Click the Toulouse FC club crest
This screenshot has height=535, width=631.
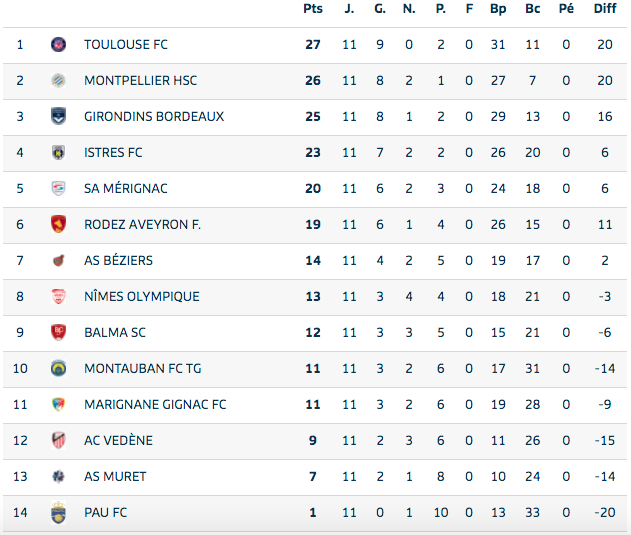pos(58,45)
